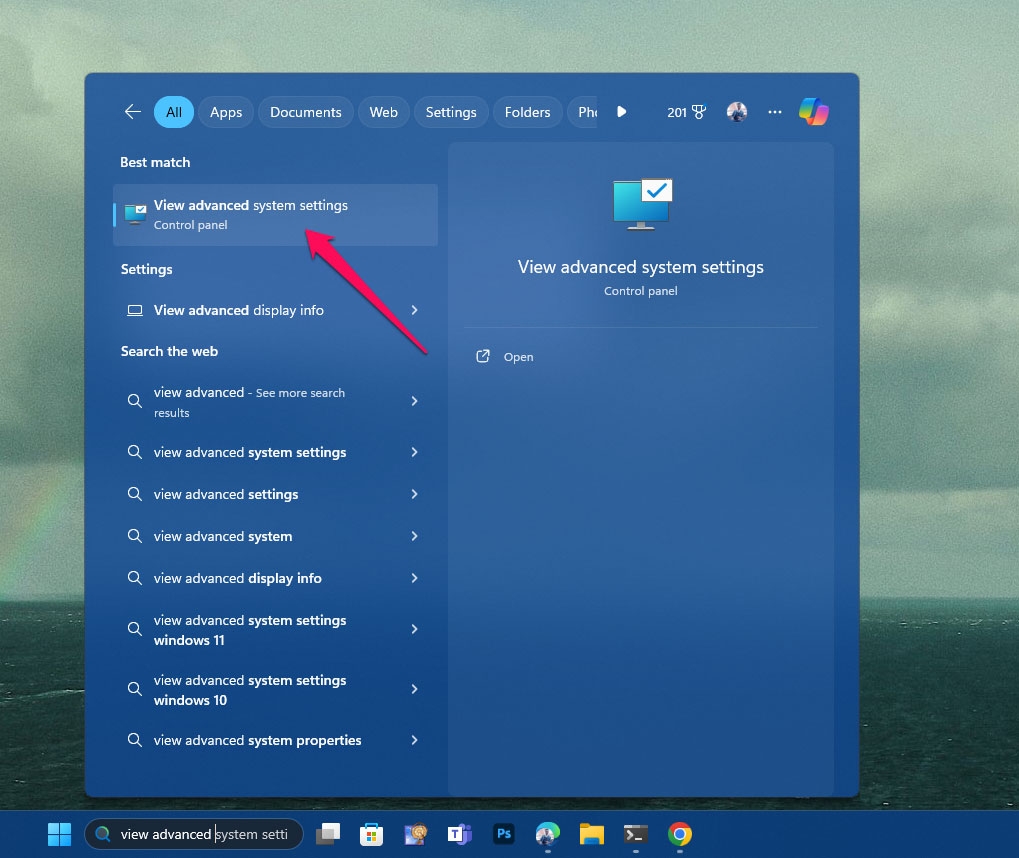This screenshot has height=858, width=1019.
Task: Open Photoshop from the taskbar
Action: [x=504, y=834]
